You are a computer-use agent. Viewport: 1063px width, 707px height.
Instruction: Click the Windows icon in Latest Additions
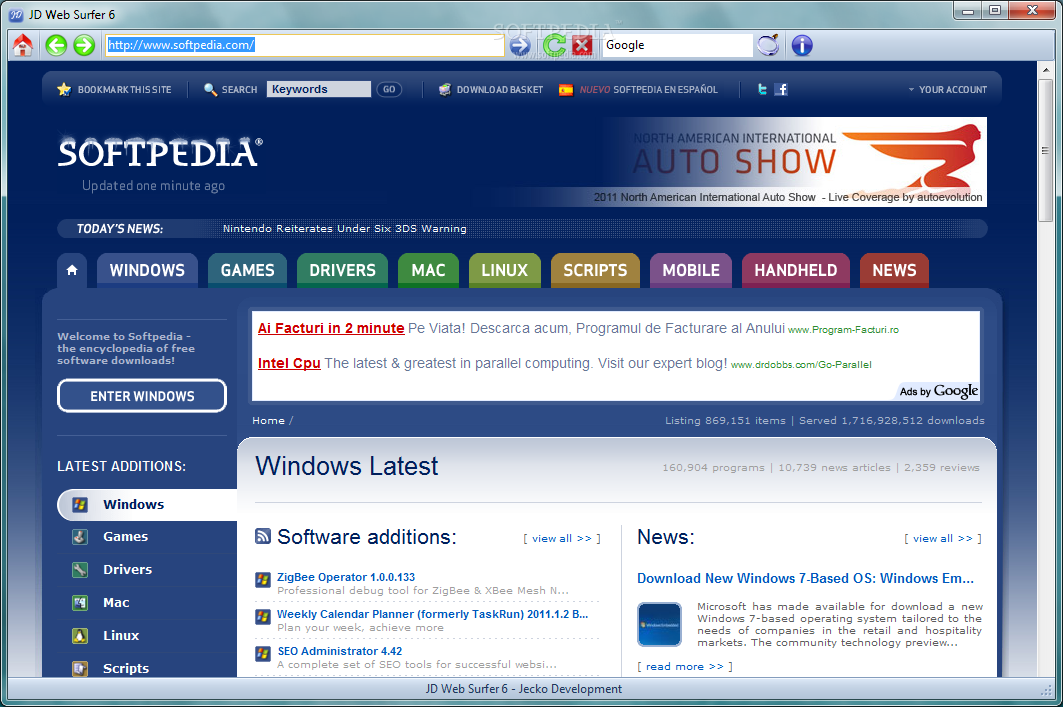(80, 504)
